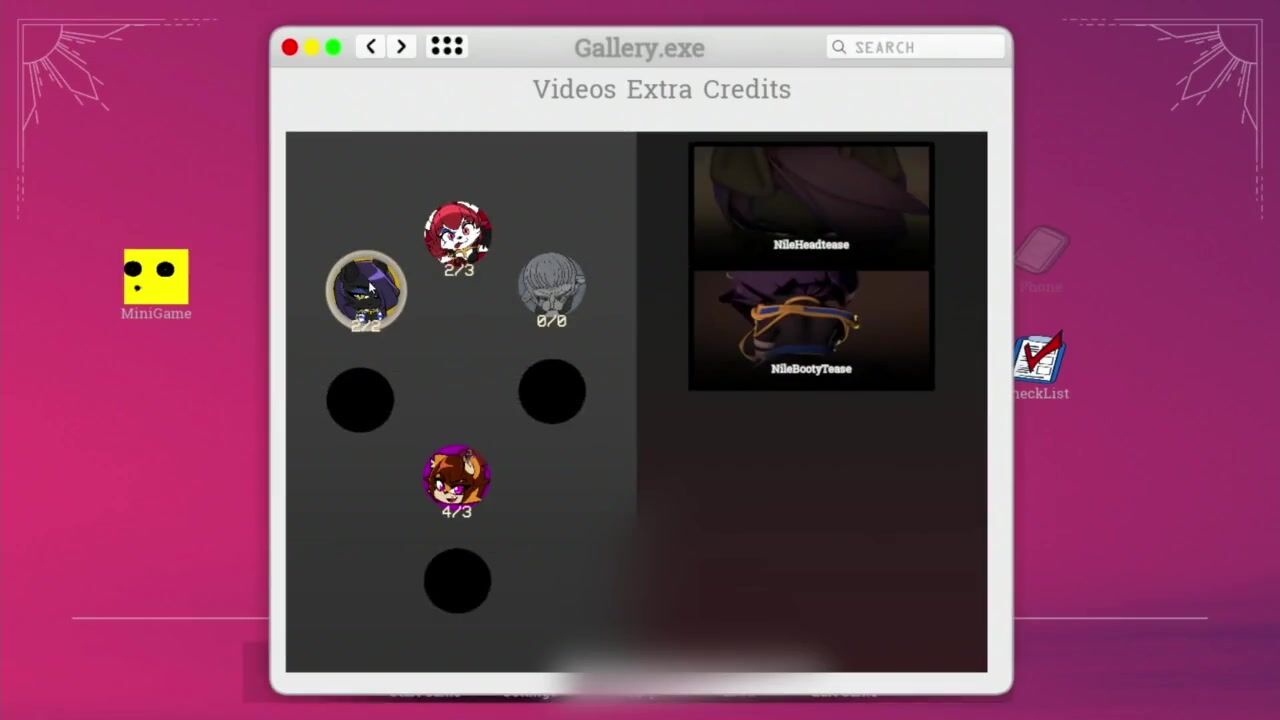Open the NileHeadtease thumbnail
Image resolution: width=1280 pixels, height=720 pixels.
pos(811,205)
